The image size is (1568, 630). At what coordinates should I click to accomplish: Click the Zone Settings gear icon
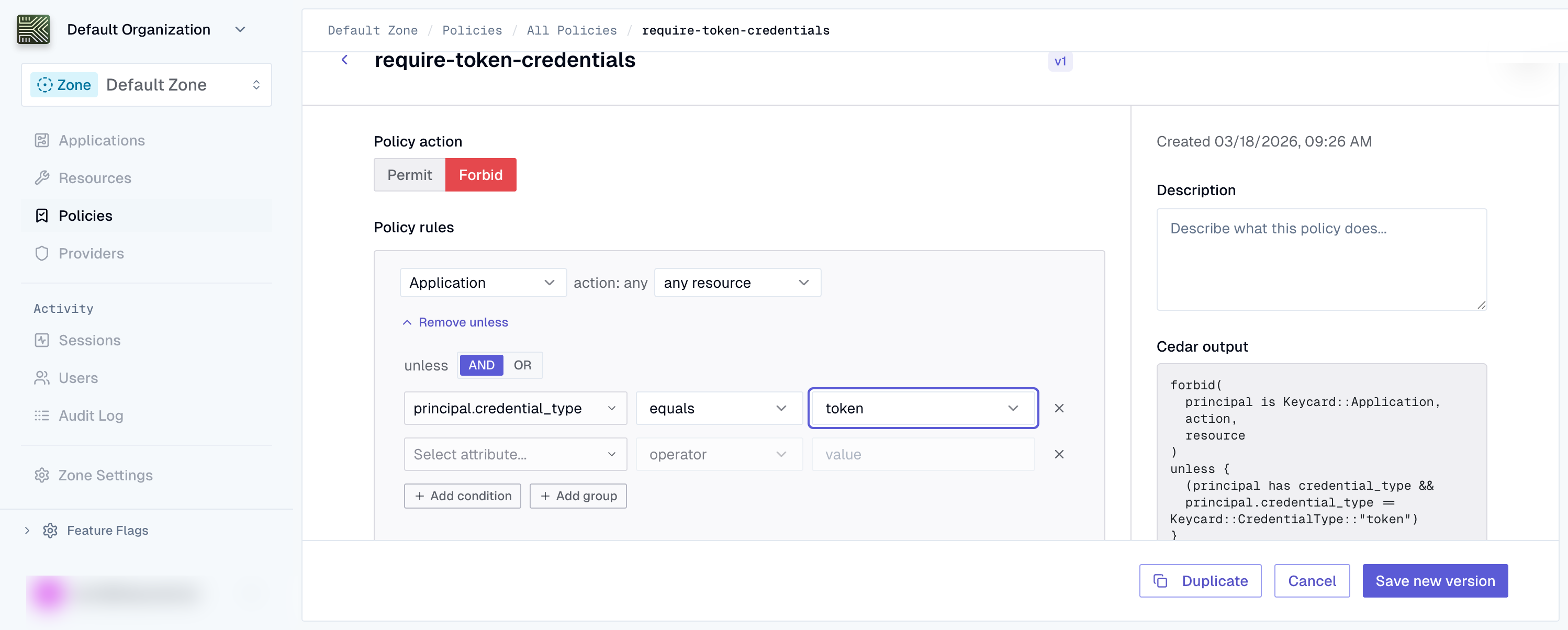coord(41,476)
